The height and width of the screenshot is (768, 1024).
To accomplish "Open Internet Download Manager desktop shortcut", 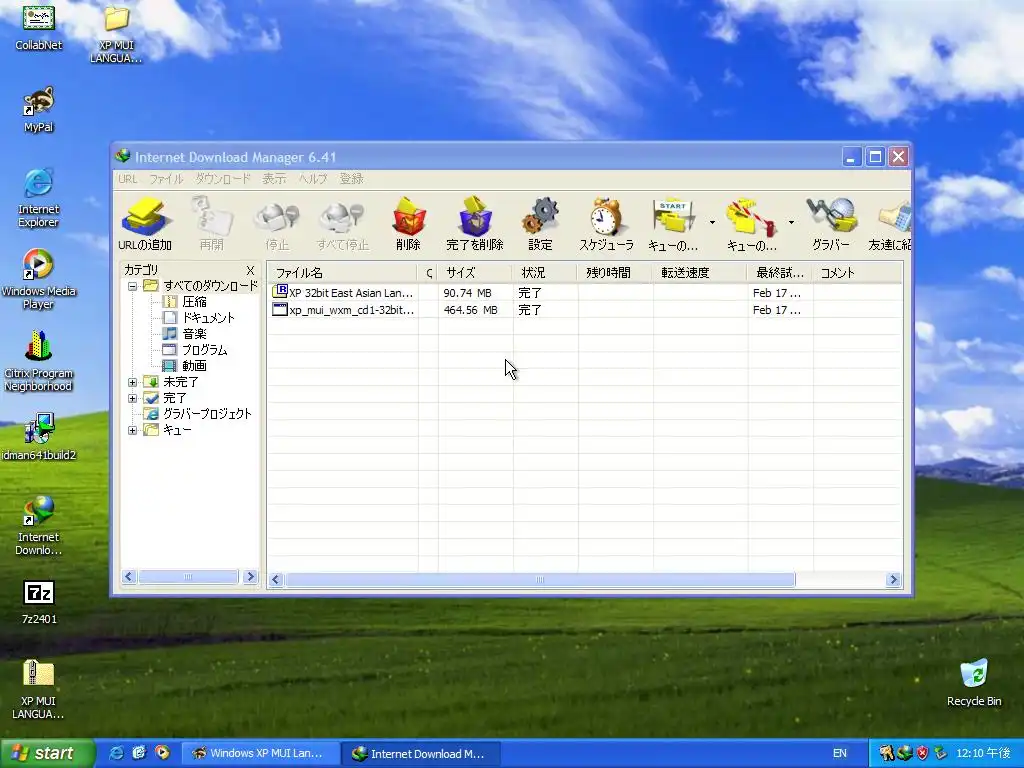I will click(39, 526).
